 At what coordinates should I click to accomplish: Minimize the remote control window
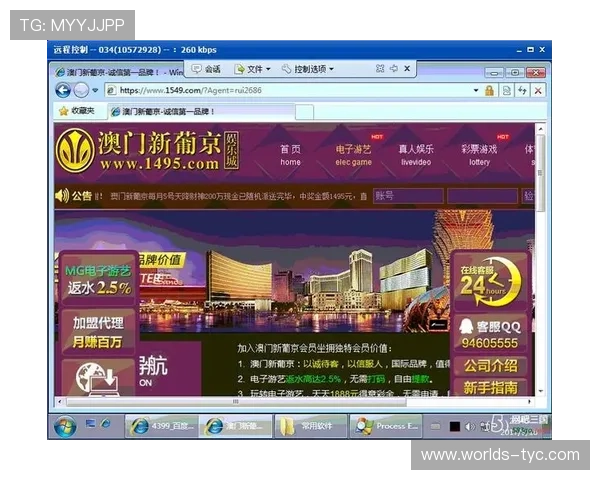(x=518, y=50)
